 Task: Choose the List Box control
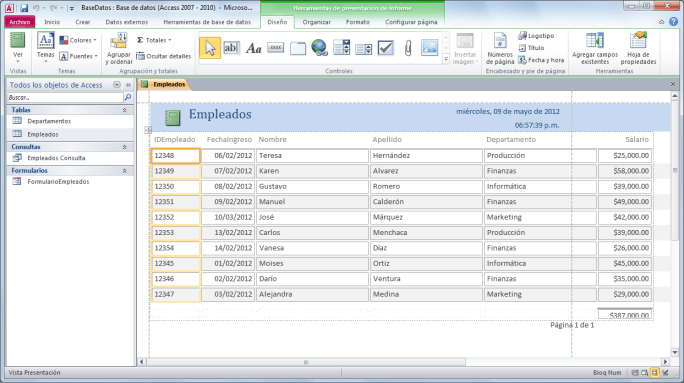coord(363,49)
